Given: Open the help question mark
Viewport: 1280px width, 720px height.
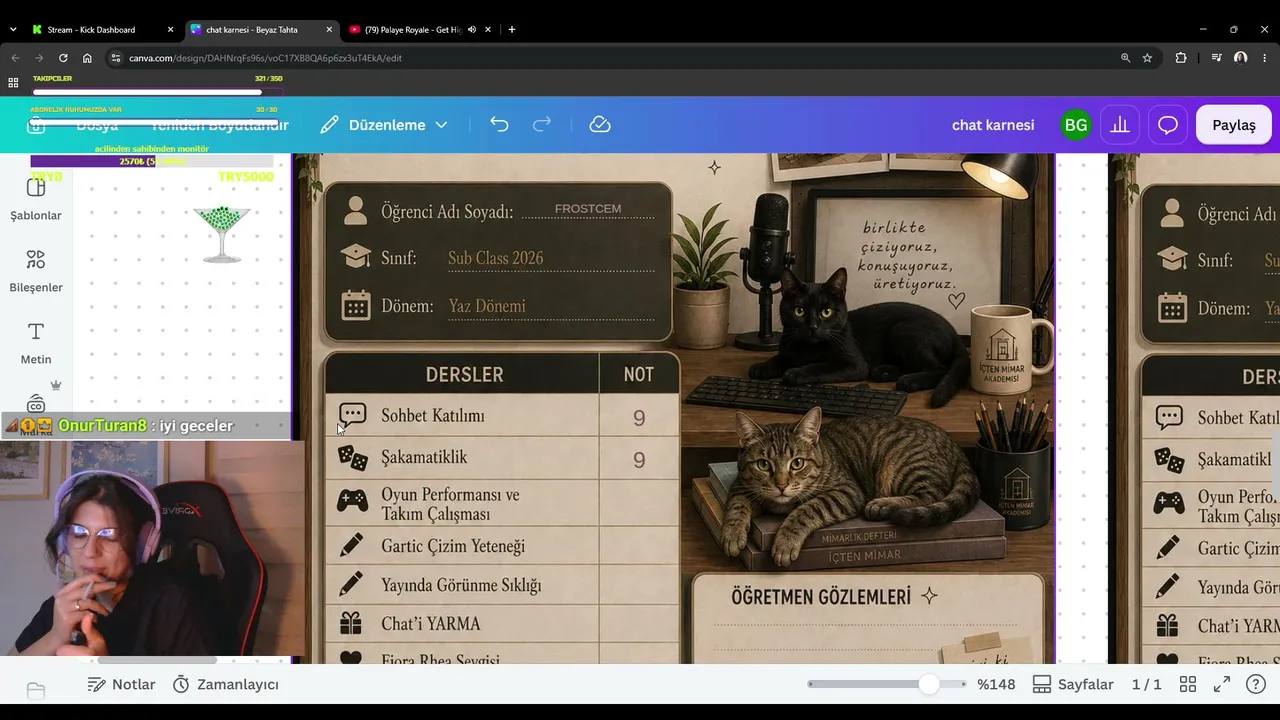Looking at the screenshot, I should point(1256,685).
